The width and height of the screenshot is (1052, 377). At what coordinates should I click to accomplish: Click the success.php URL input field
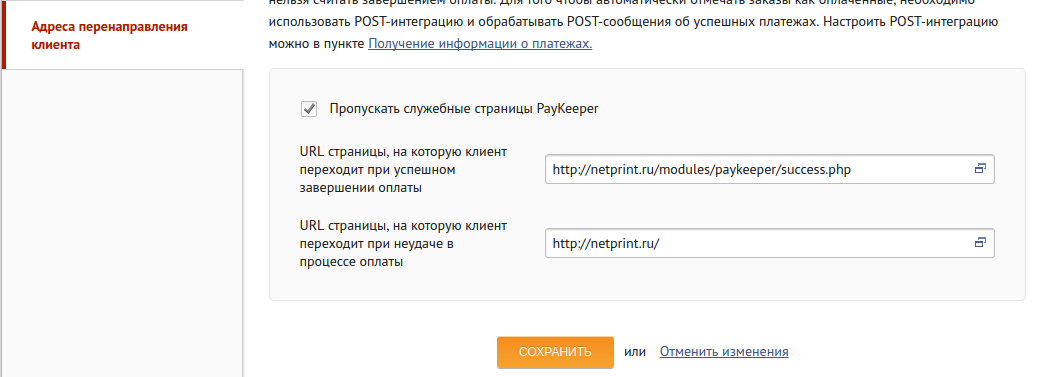pyautogui.click(x=770, y=169)
